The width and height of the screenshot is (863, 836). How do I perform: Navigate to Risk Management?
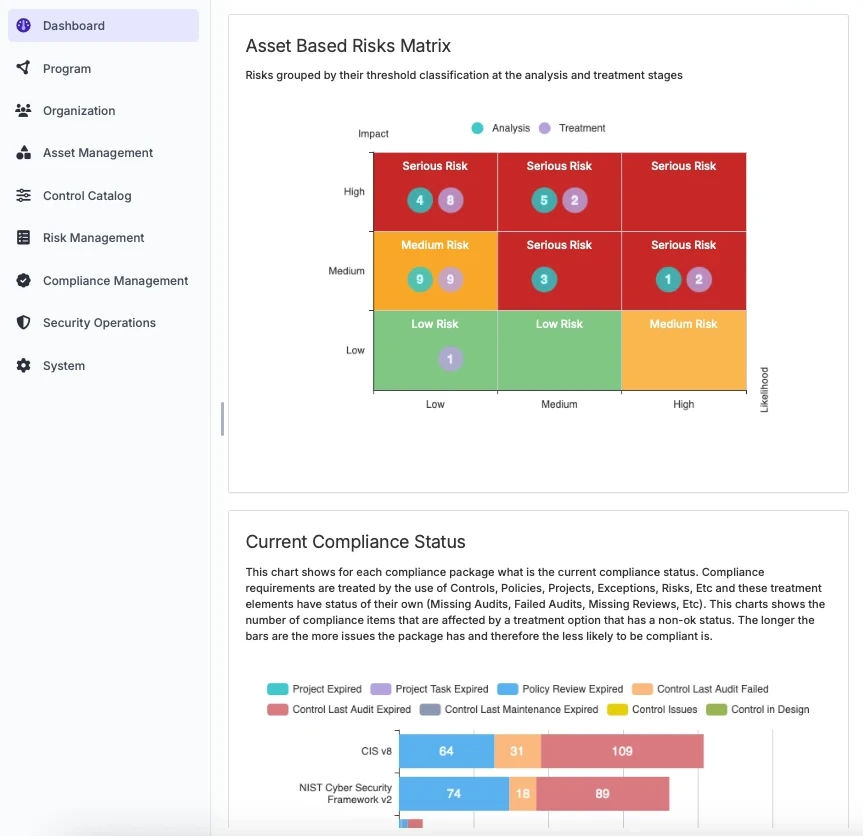[x=103, y=238]
